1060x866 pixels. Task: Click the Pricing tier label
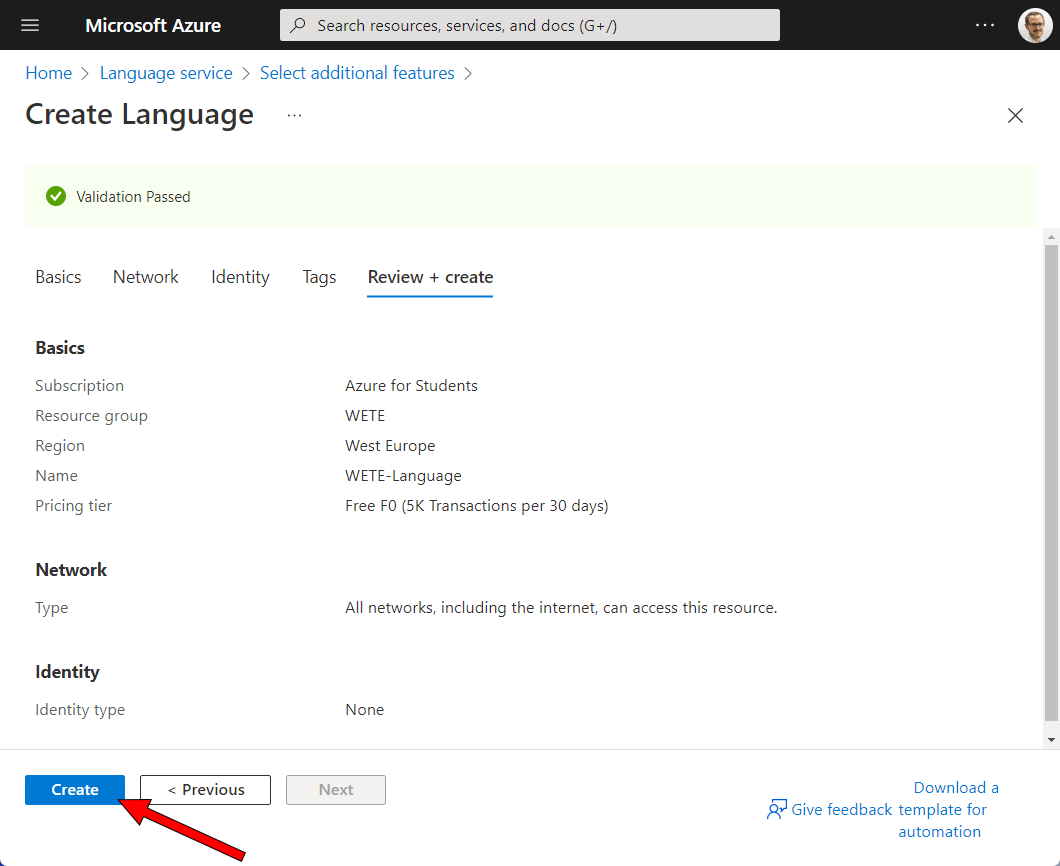pyautogui.click(x=74, y=506)
